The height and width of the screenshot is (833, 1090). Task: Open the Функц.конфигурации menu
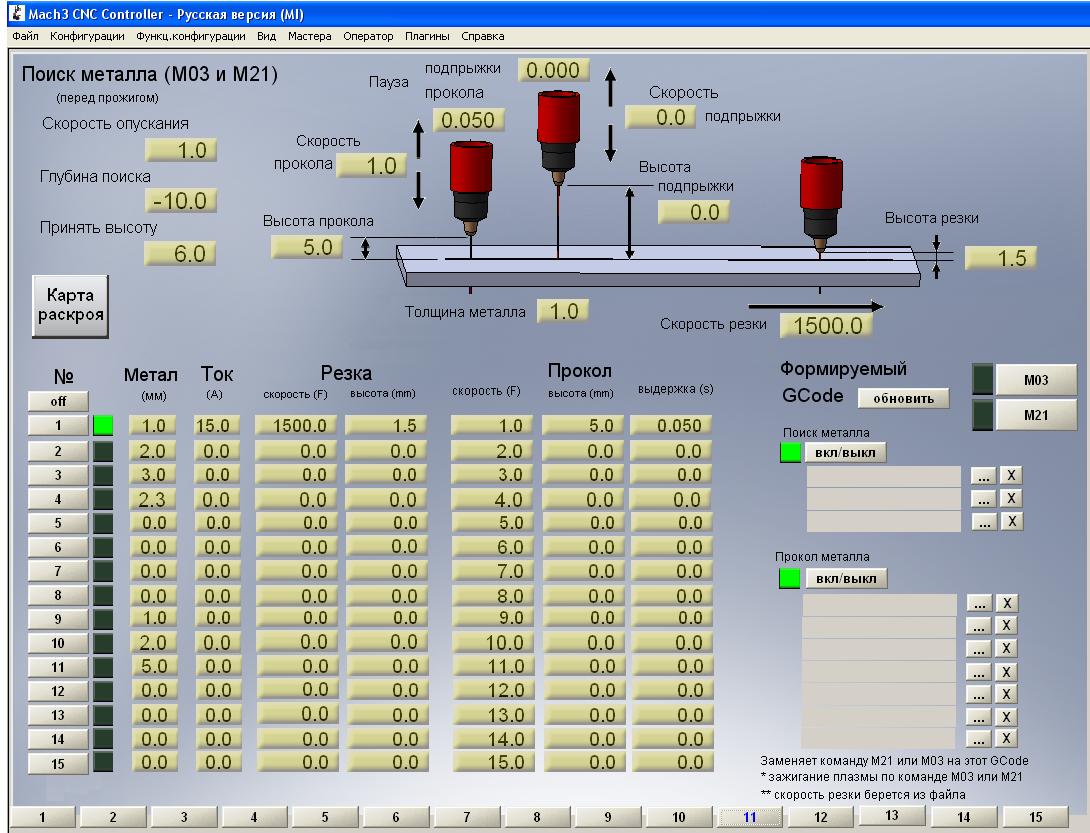coord(190,36)
